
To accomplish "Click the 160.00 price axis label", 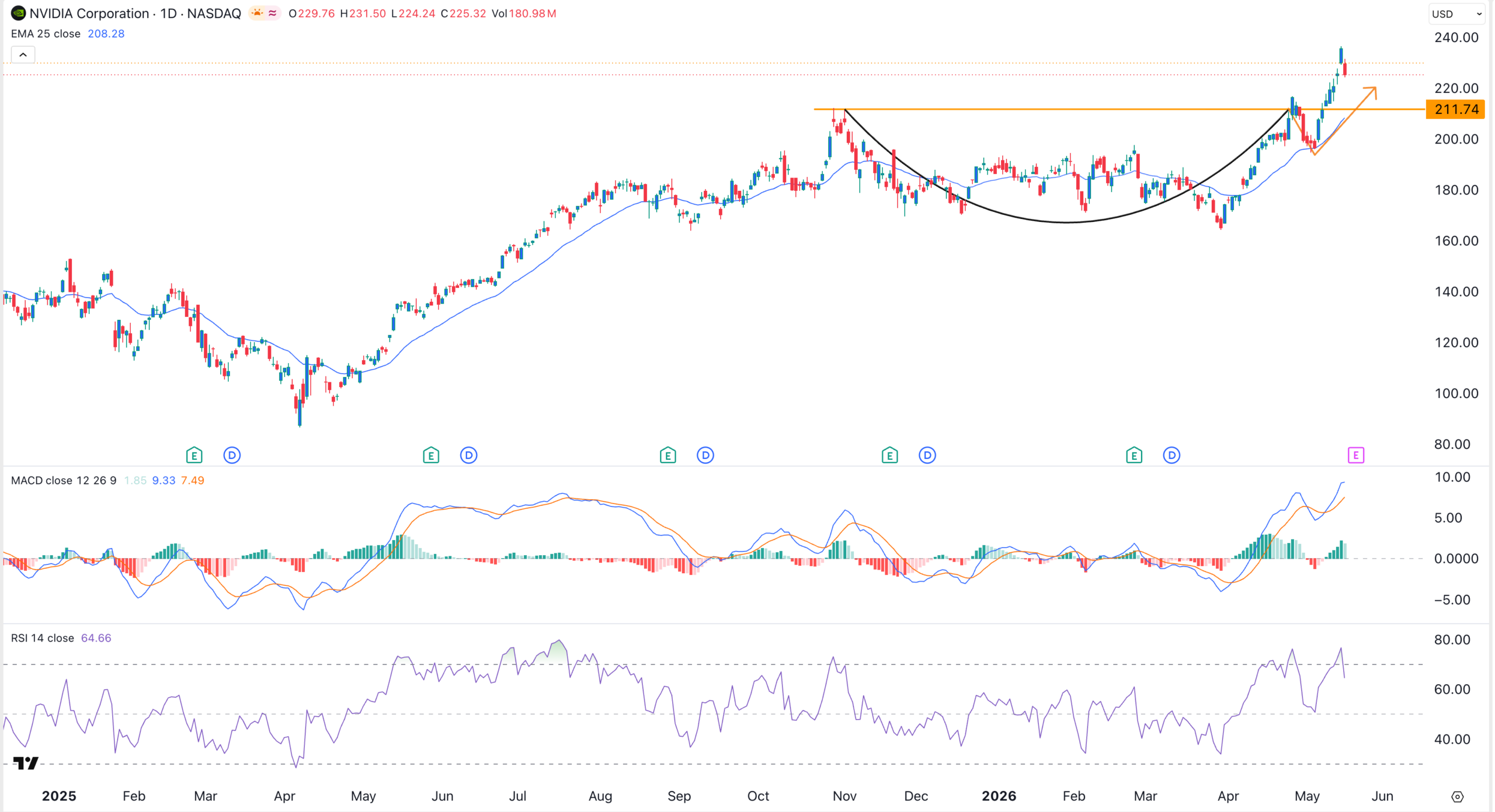I will point(1456,241).
